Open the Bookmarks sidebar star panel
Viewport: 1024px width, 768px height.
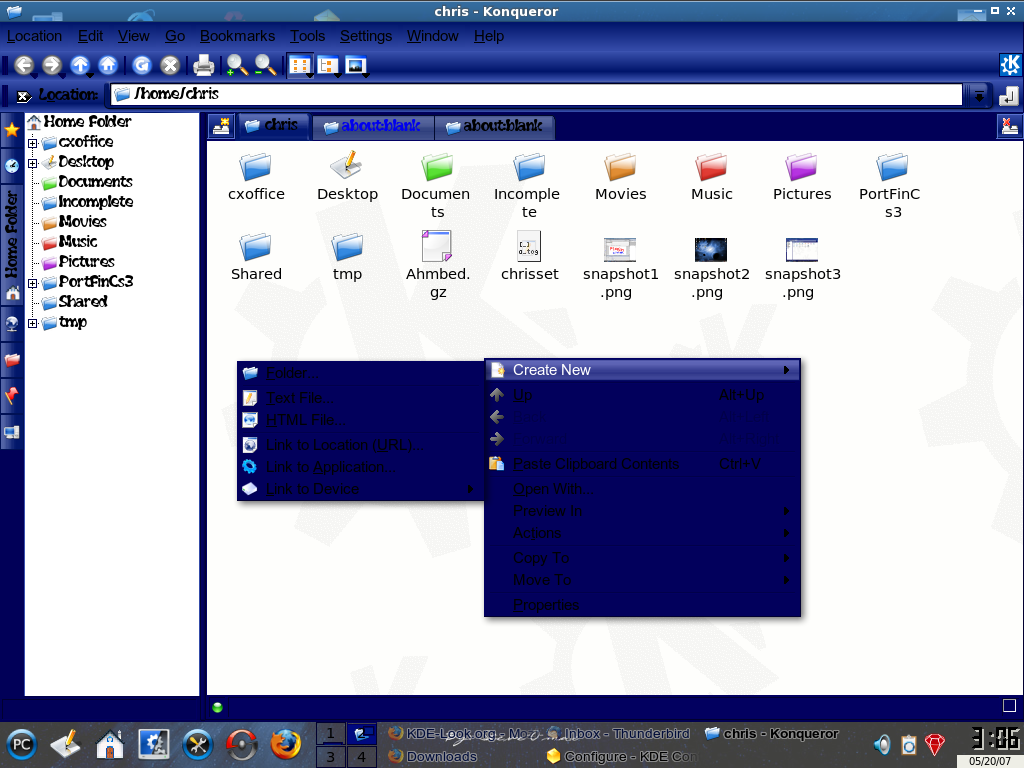12,129
